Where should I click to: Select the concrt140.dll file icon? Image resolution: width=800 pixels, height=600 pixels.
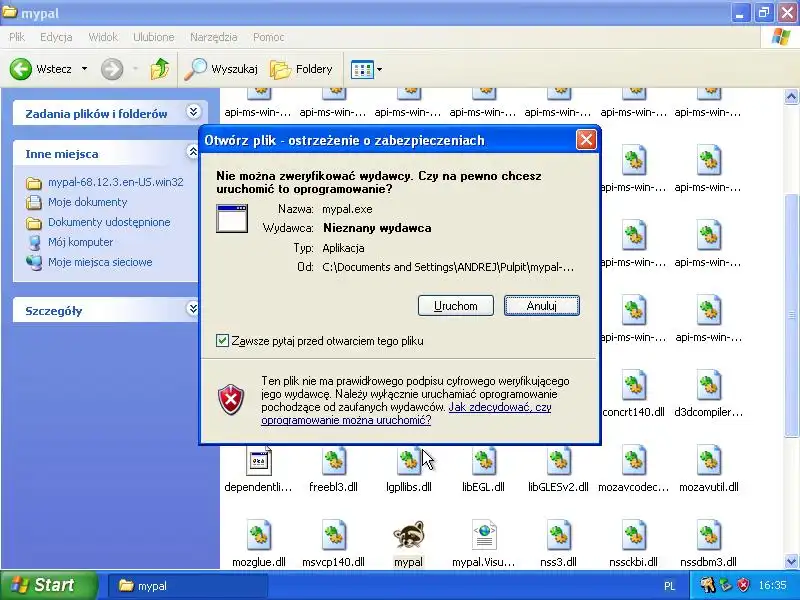[633, 385]
